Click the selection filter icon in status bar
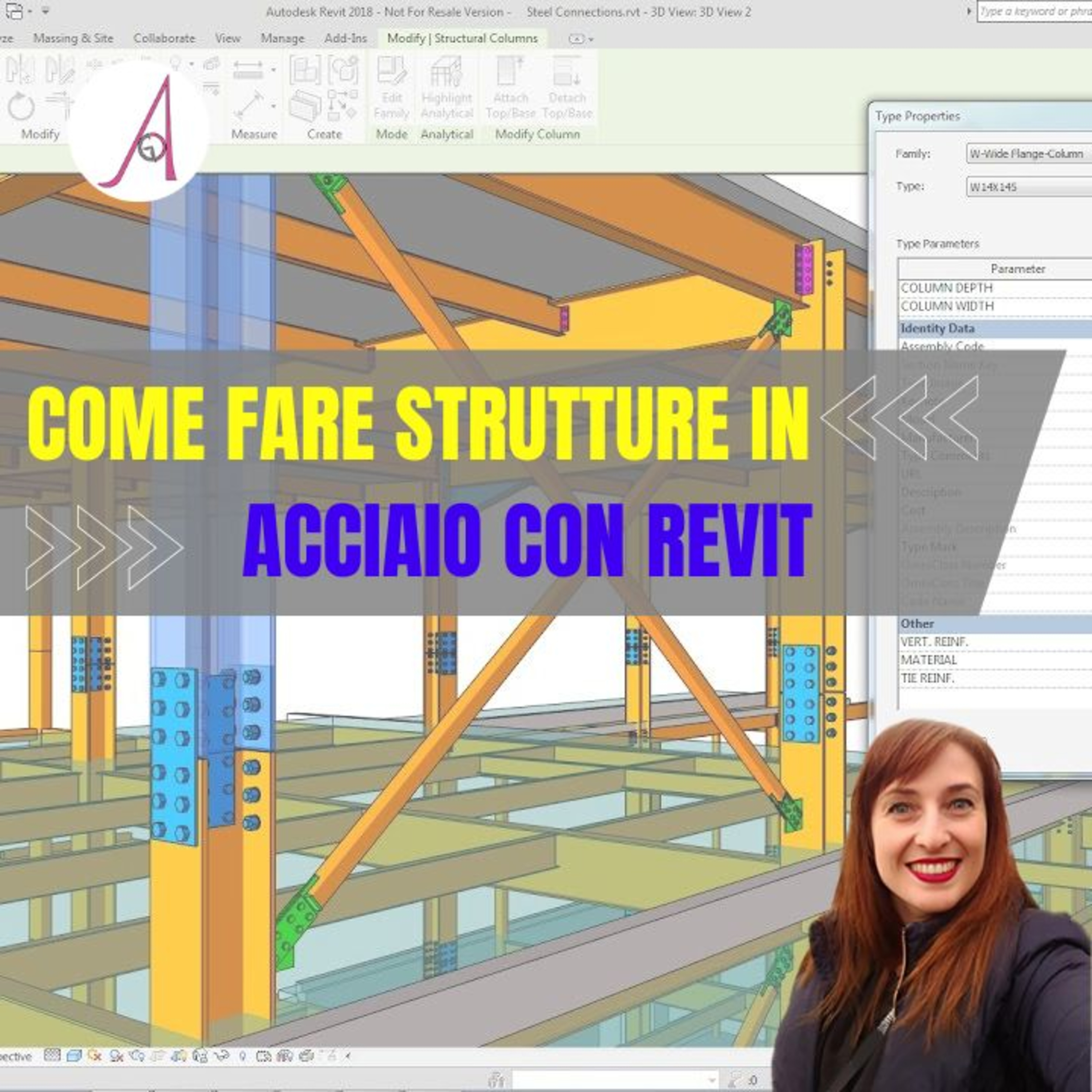 (x=735, y=1080)
